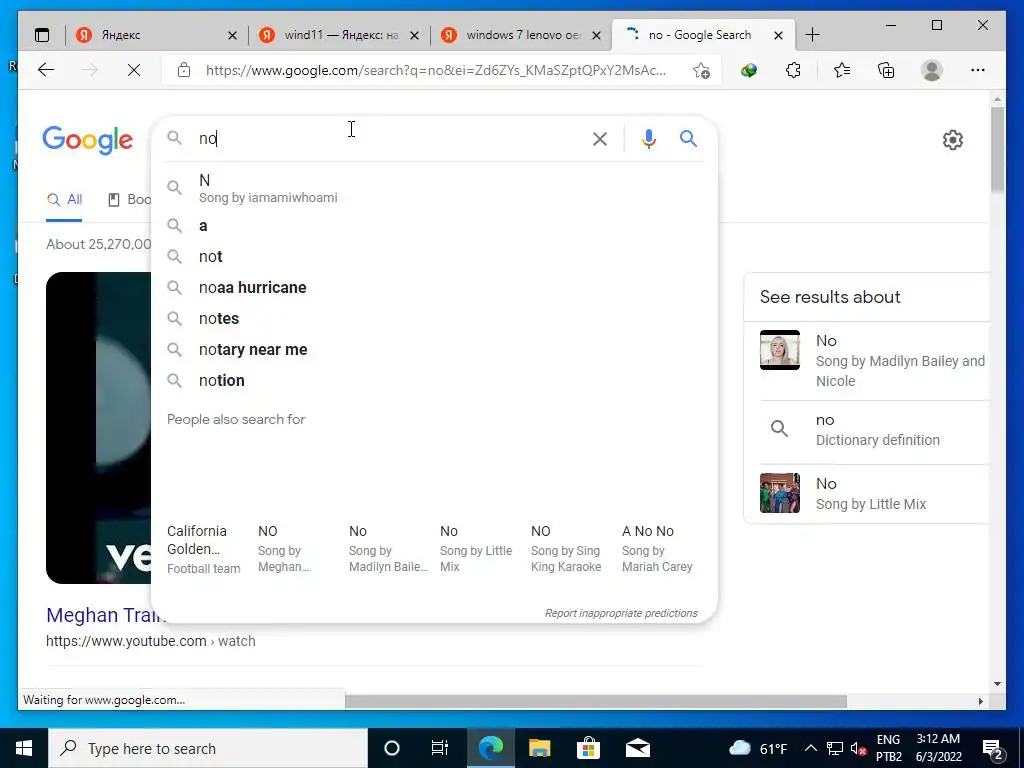Open Collections icon
1024x768 pixels.
click(x=886, y=70)
